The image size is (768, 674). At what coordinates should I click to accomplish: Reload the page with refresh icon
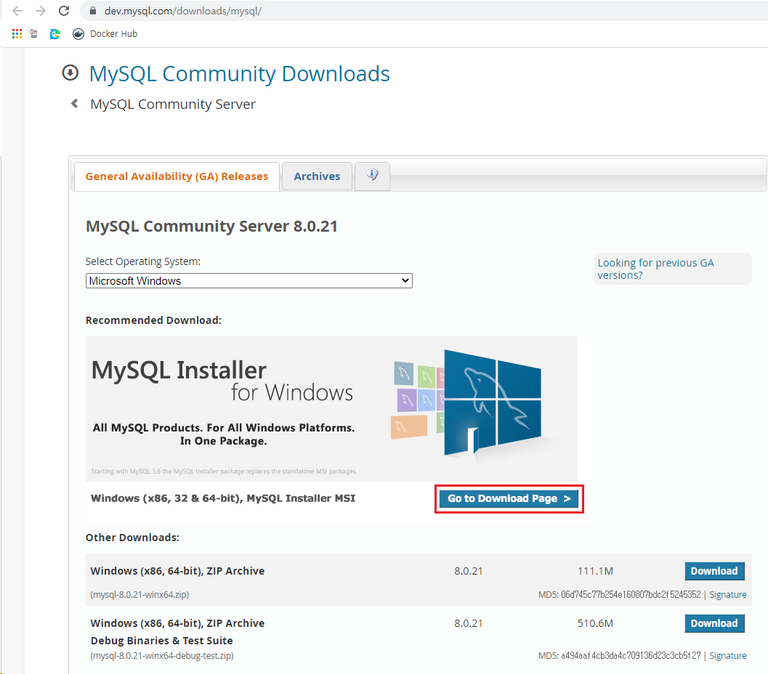(x=64, y=11)
